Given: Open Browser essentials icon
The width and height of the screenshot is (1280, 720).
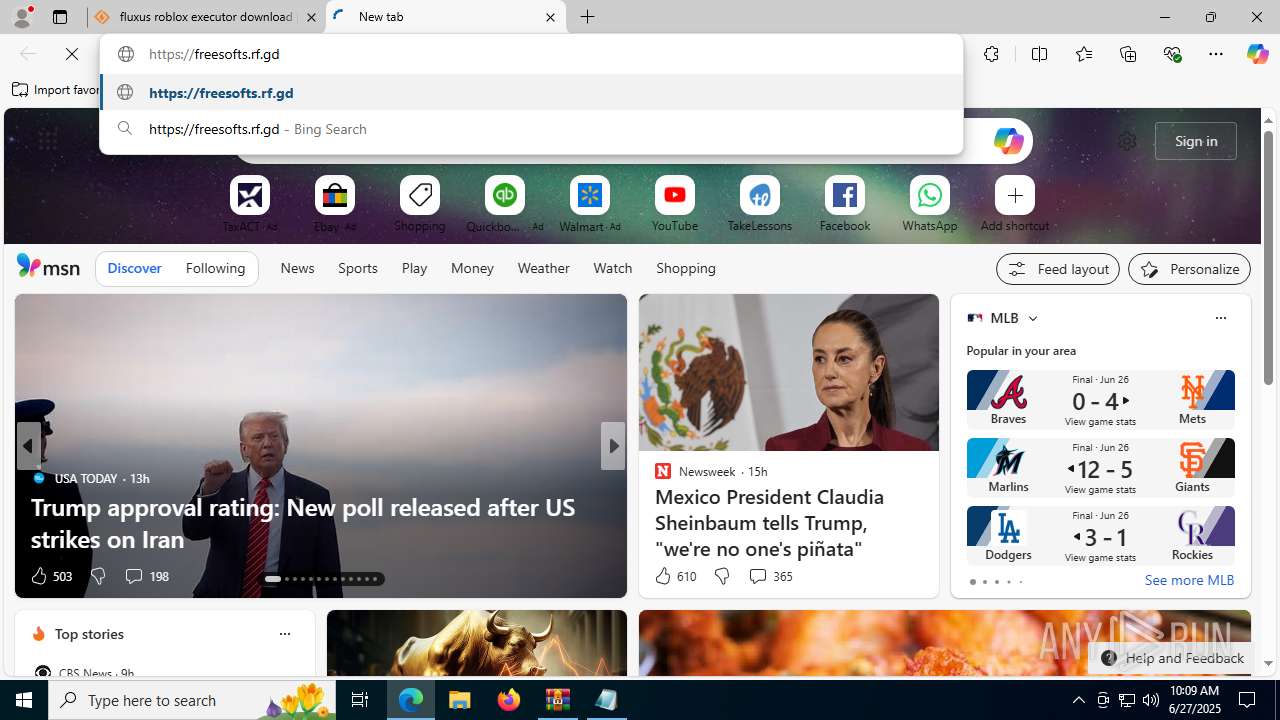Looking at the screenshot, I should (1172, 54).
